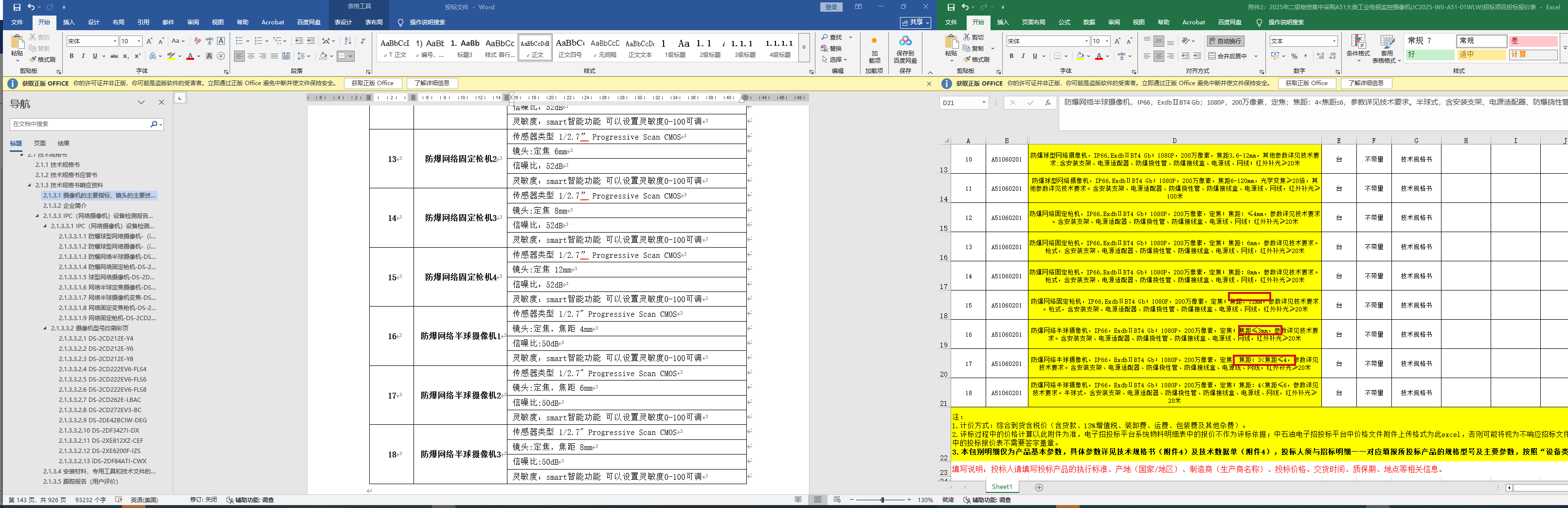
Task: Click 了解详细信息 button in Word
Action: (432, 83)
